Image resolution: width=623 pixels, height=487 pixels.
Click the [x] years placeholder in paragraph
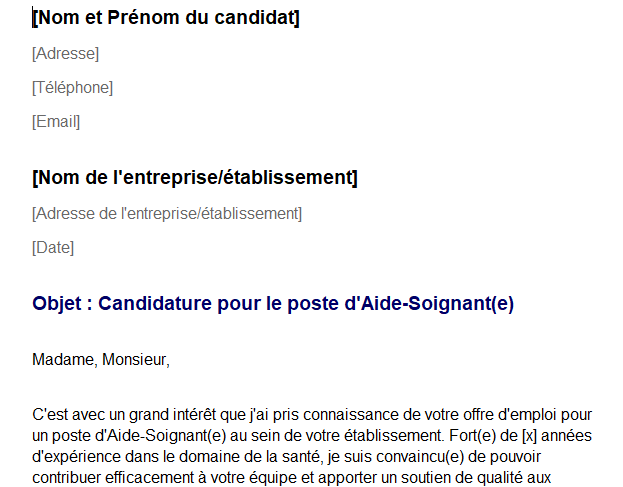coord(530,436)
